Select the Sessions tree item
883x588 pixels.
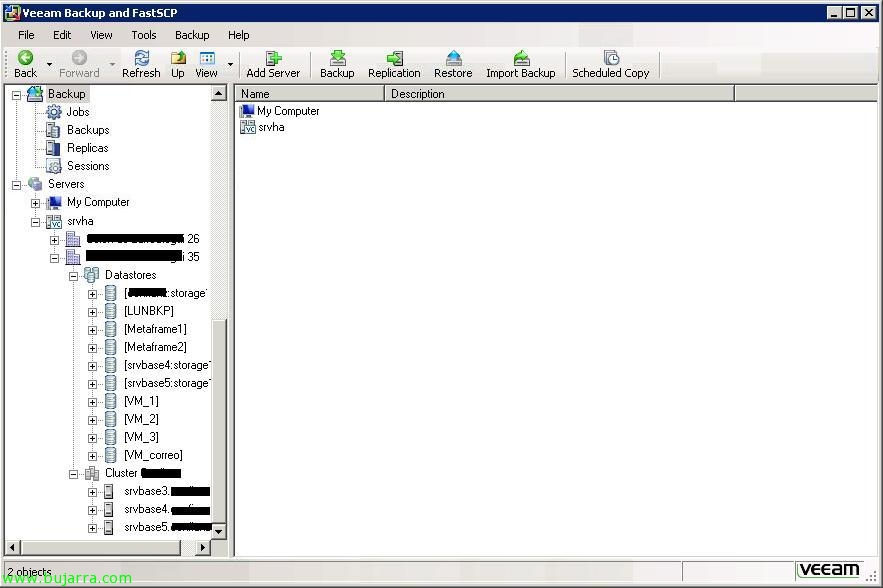[88, 166]
